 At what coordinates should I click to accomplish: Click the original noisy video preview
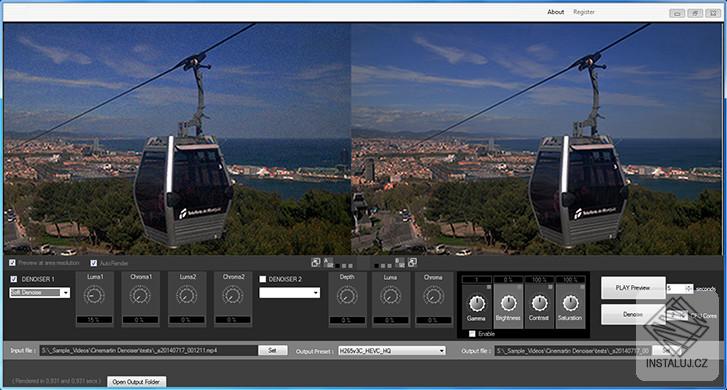(177, 139)
